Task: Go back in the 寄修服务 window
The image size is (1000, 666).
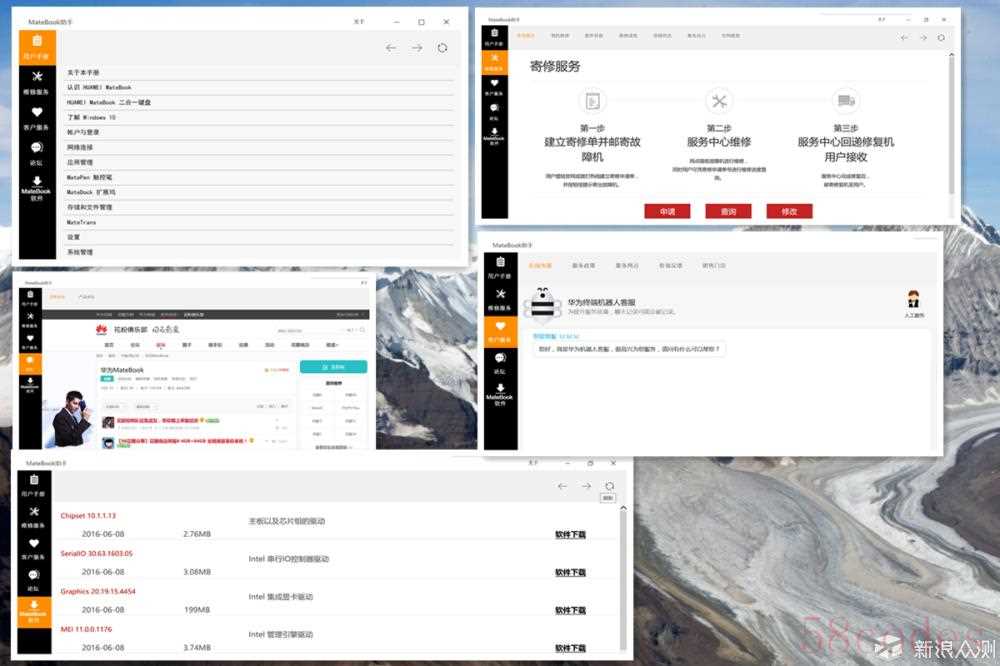Action: [x=904, y=38]
